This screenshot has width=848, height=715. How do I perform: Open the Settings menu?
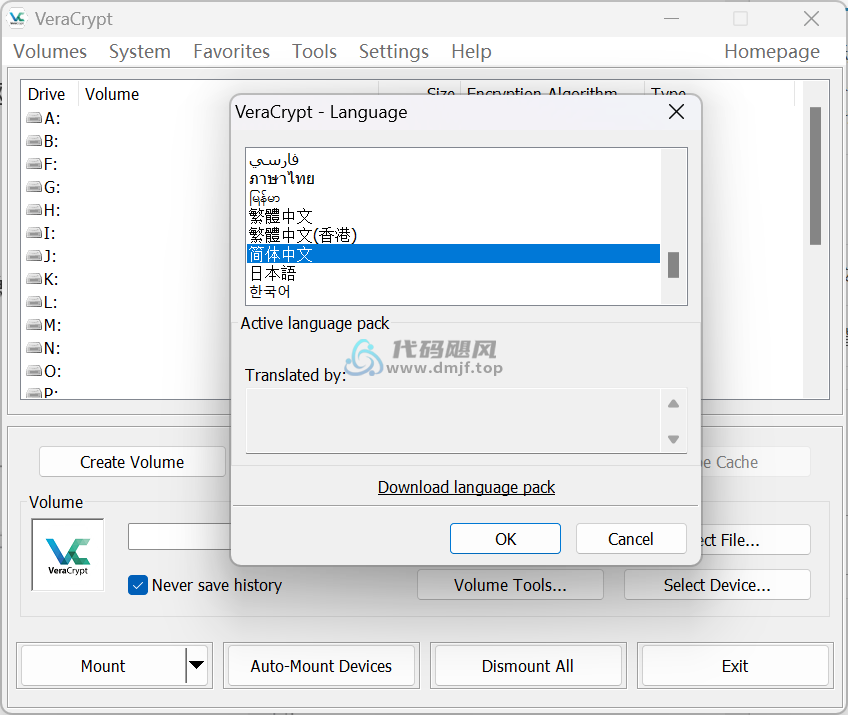pyautogui.click(x=394, y=51)
